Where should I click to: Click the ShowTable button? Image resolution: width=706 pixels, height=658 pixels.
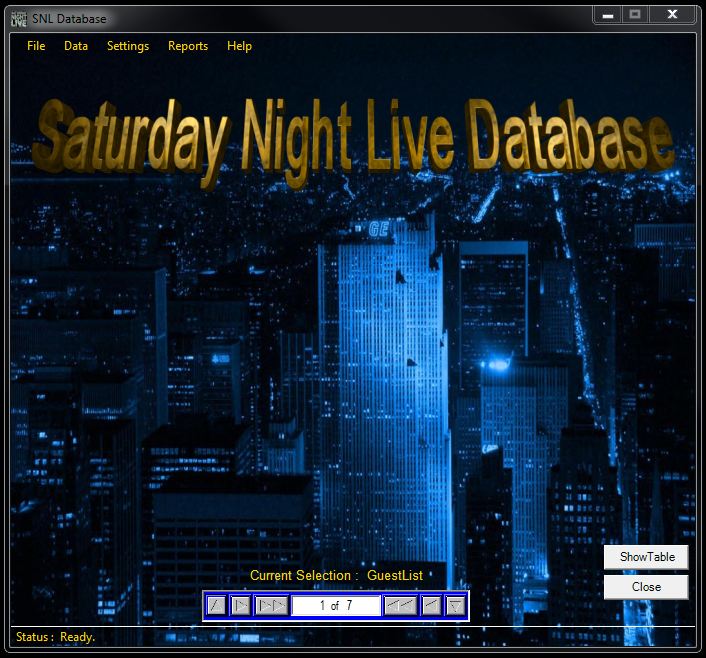click(x=646, y=557)
